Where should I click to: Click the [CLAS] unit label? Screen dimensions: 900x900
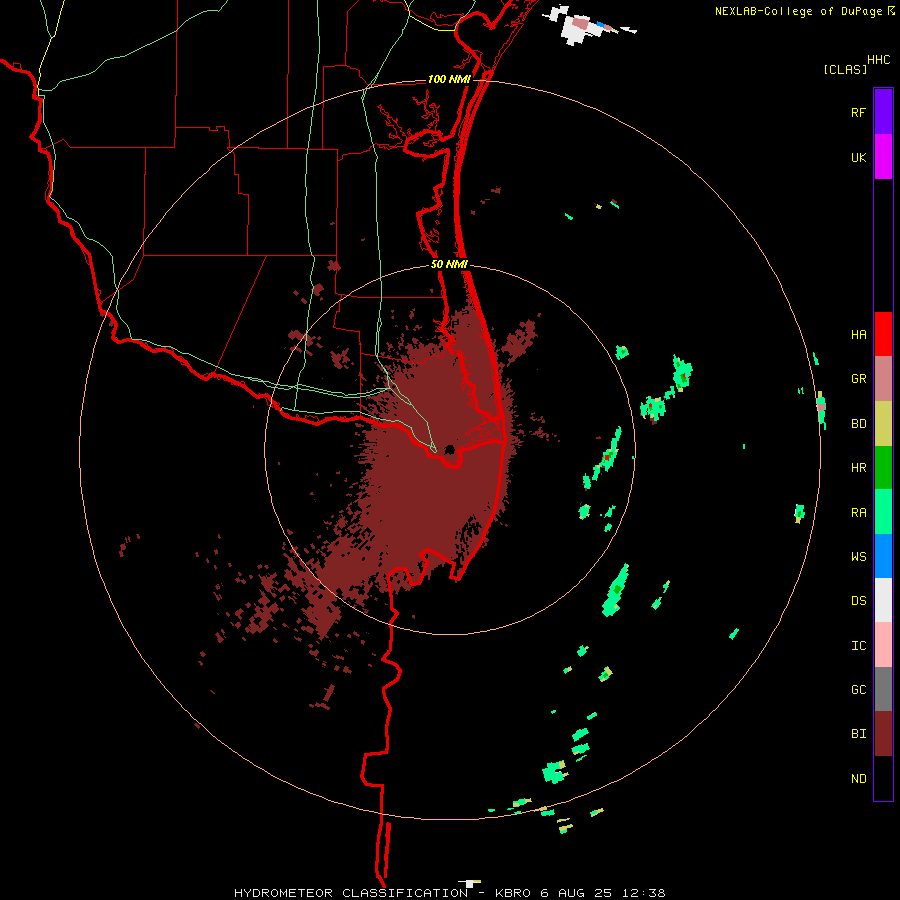[845, 69]
